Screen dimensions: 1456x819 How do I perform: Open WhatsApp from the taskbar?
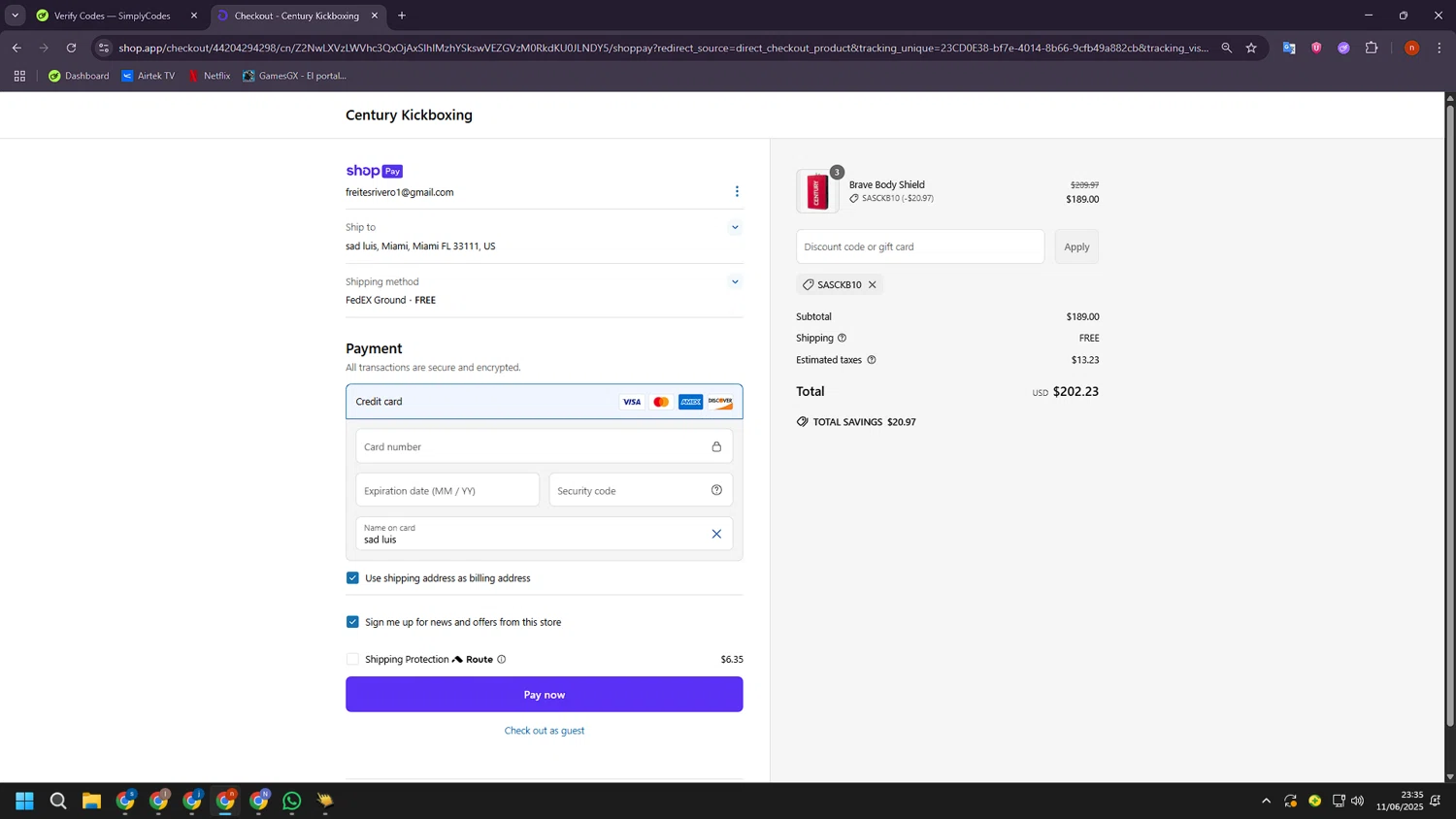point(292,801)
